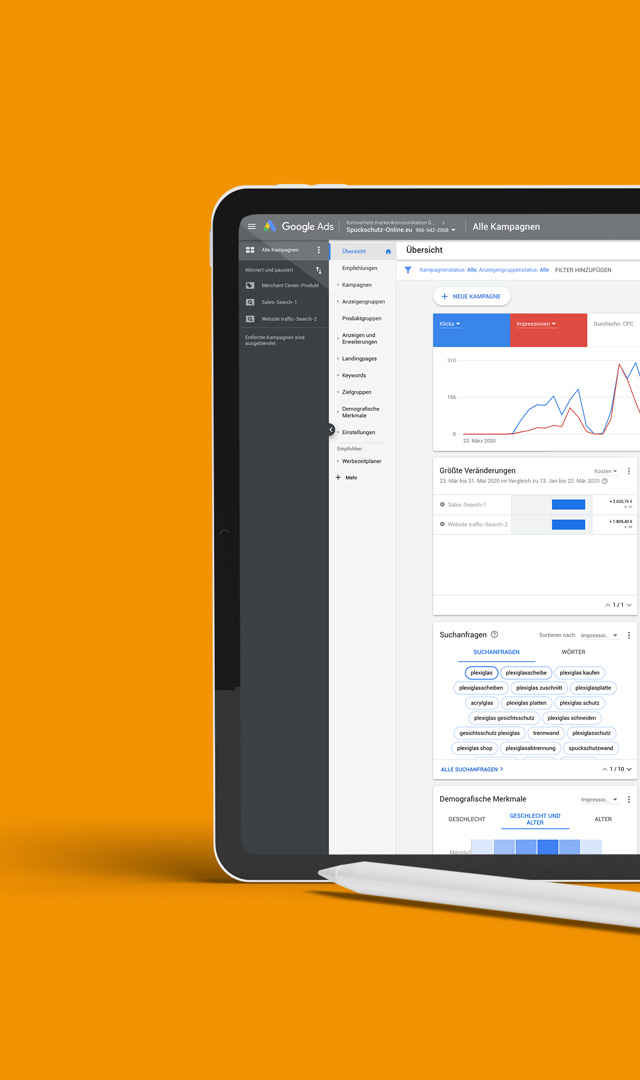640x1080 pixels.
Task: Click the Durchschn. CPC metric tile
Action: [x=613, y=330]
